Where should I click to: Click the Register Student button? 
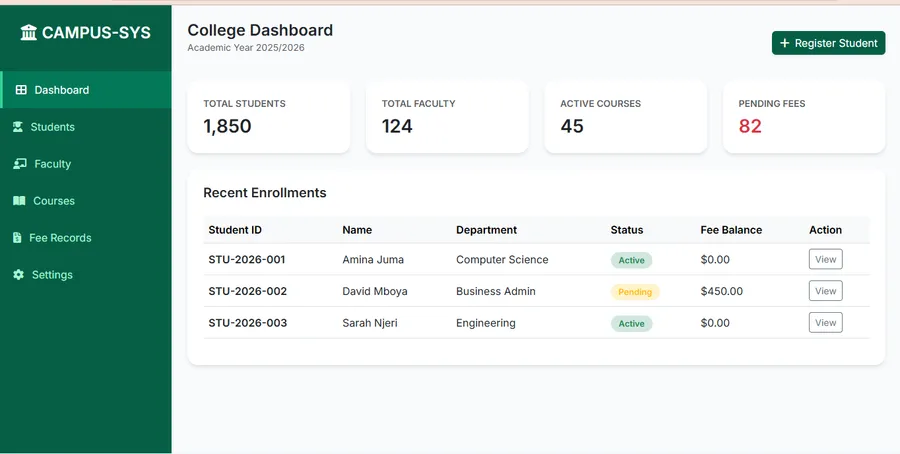828,43
